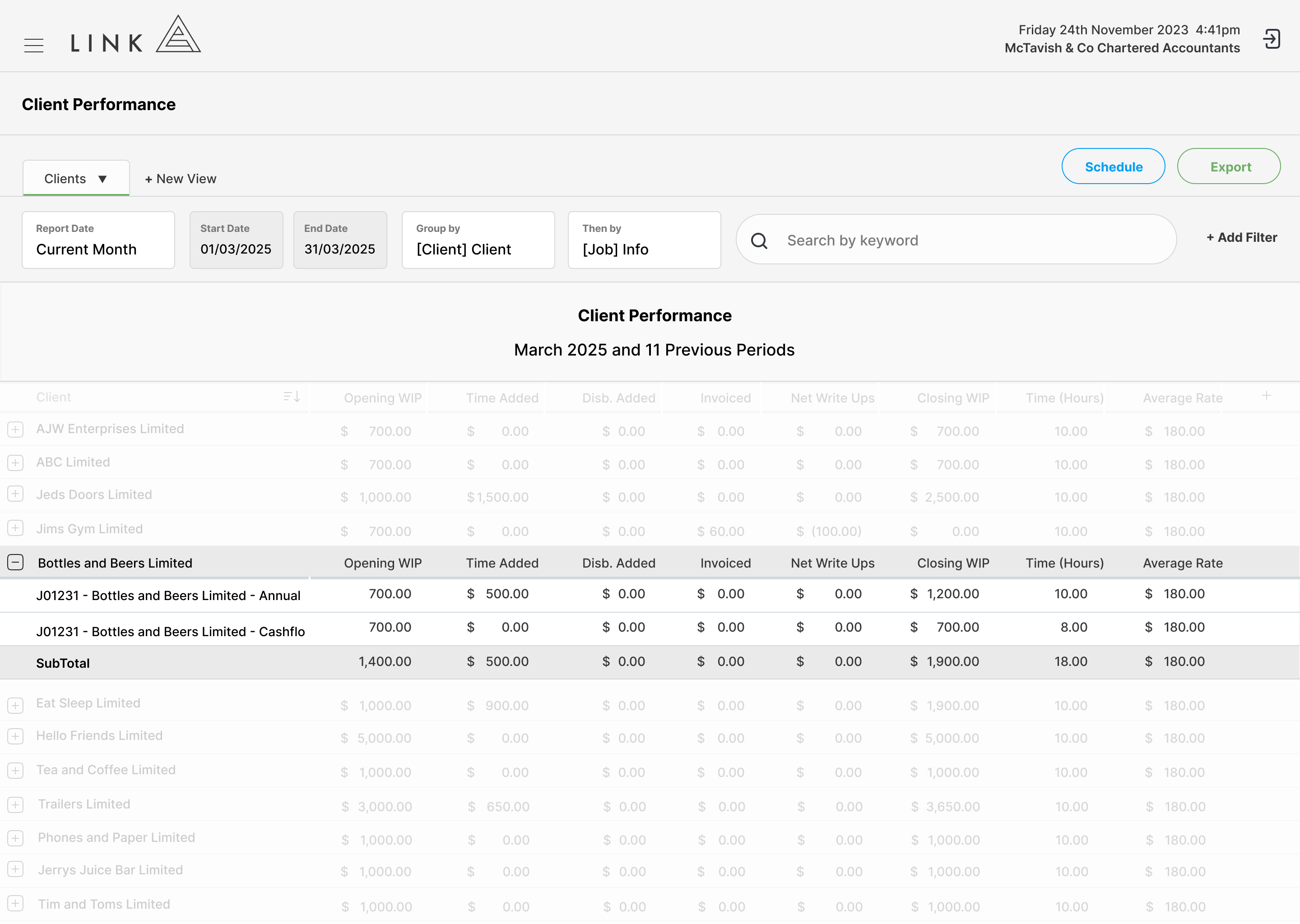The width and height of the screenshot is (1300, 924).
Task: Click + Add Filter
Action: pos(1241,237)
